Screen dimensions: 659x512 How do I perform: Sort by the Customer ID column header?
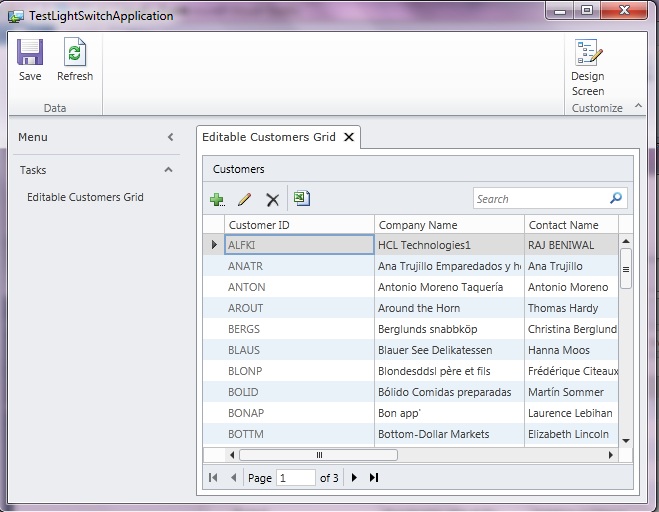(299, 225)
